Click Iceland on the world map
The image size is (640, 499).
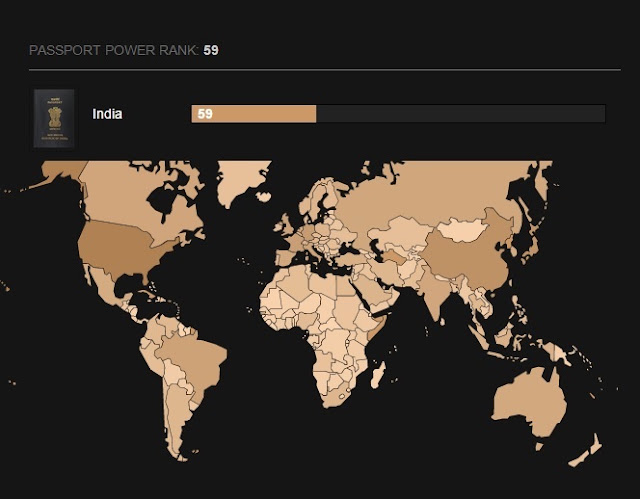tap(264, 197)
